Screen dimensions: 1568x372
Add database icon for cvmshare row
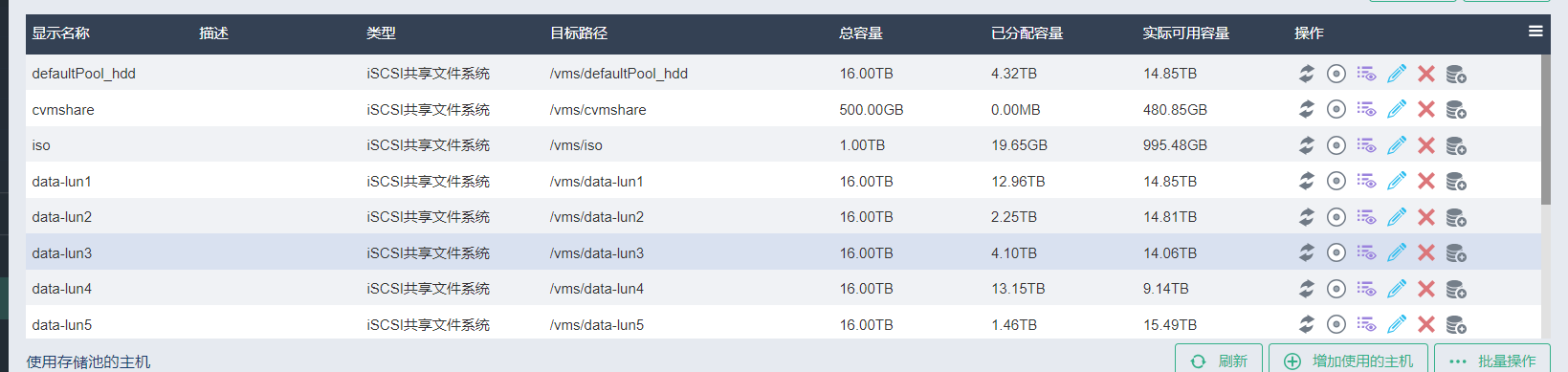1456,110
